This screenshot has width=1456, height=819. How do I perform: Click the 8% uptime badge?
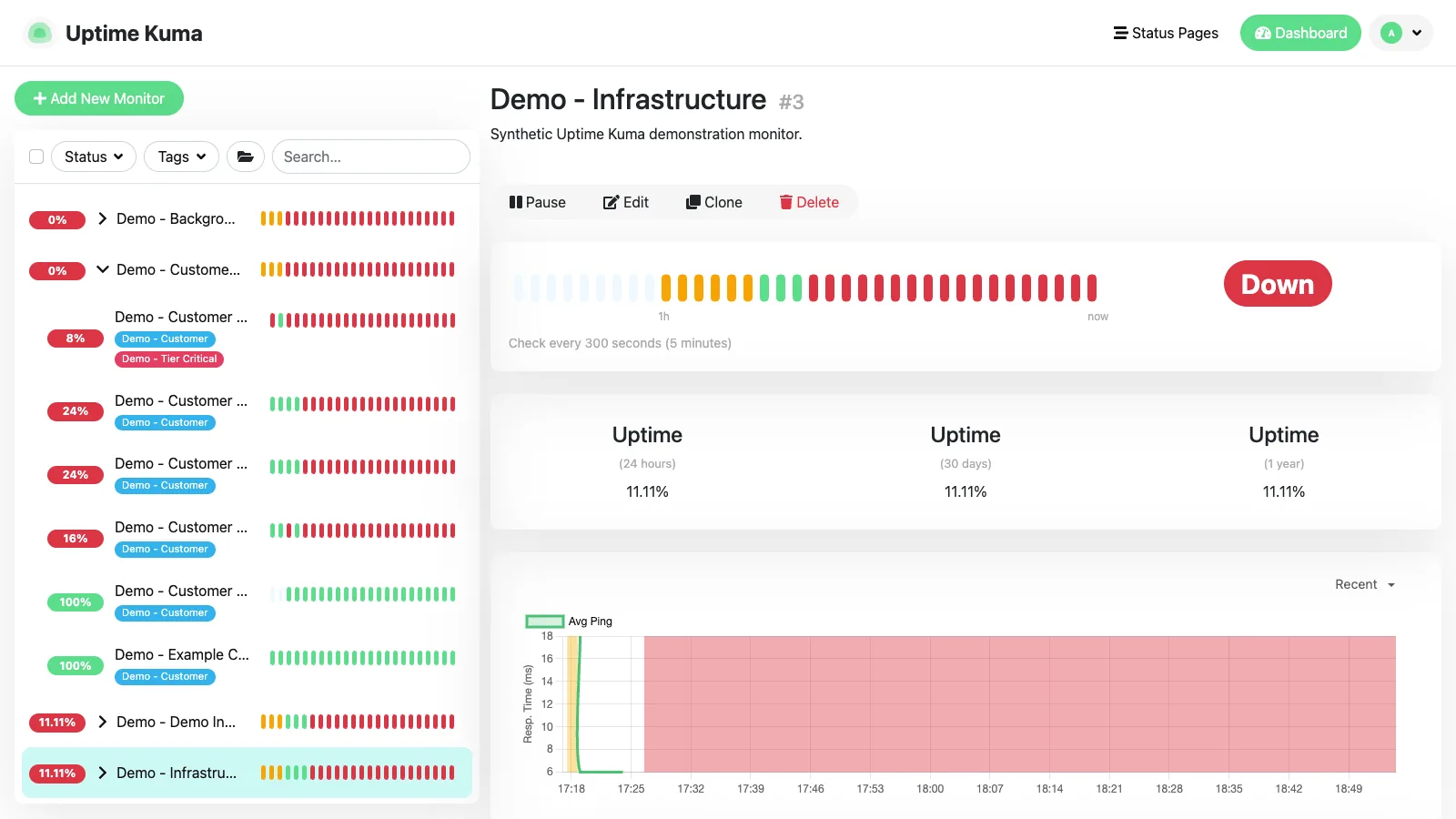pos(76,339)
